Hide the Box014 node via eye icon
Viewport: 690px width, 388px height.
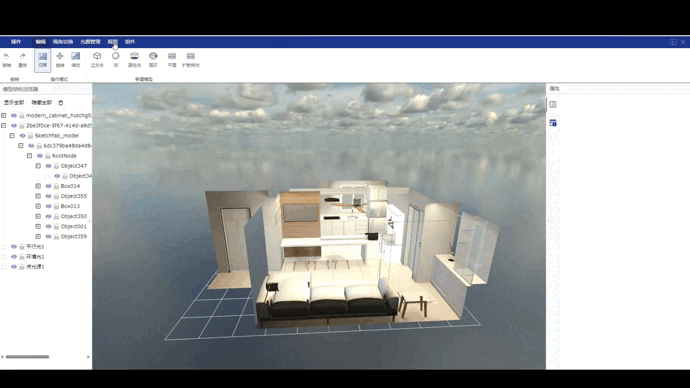[x=48, y=186]
